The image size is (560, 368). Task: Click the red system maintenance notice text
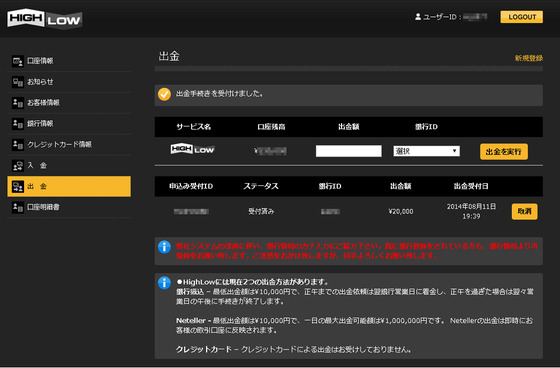pyautogui.click(x=357, y=251)
